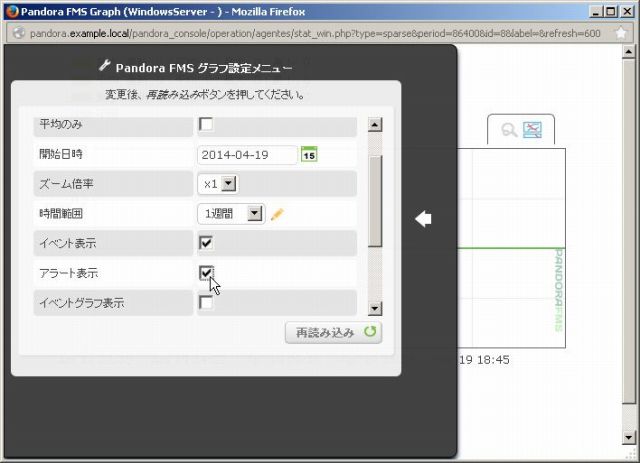Click the browser page vertical scrollbar thumb
The height and width of the screenshot is (463, 640).
pyautogui.click(x=629, y=231)
